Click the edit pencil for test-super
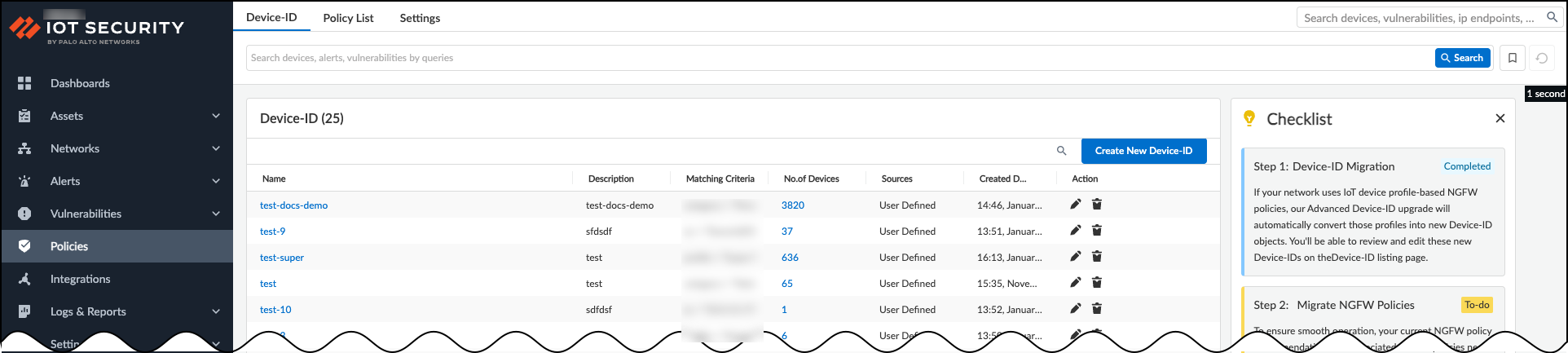Viewport: 1568px width, 353px height. coord(1076,257)
